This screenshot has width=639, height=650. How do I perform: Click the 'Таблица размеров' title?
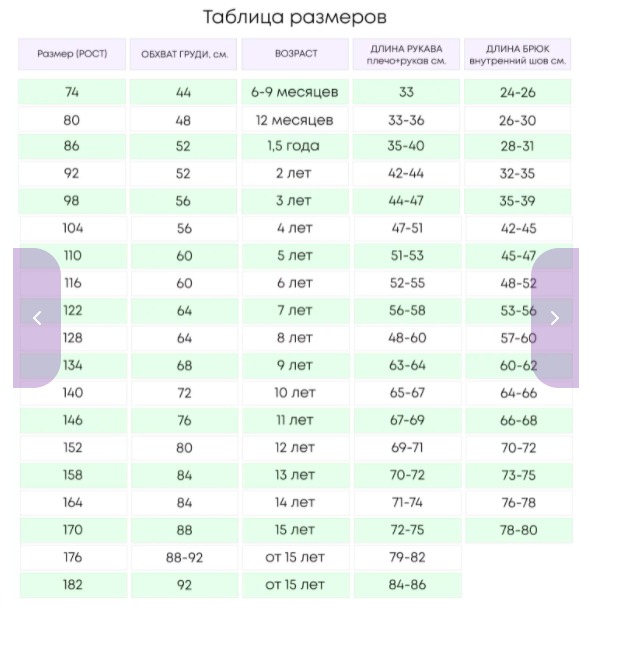pos(295,17)
